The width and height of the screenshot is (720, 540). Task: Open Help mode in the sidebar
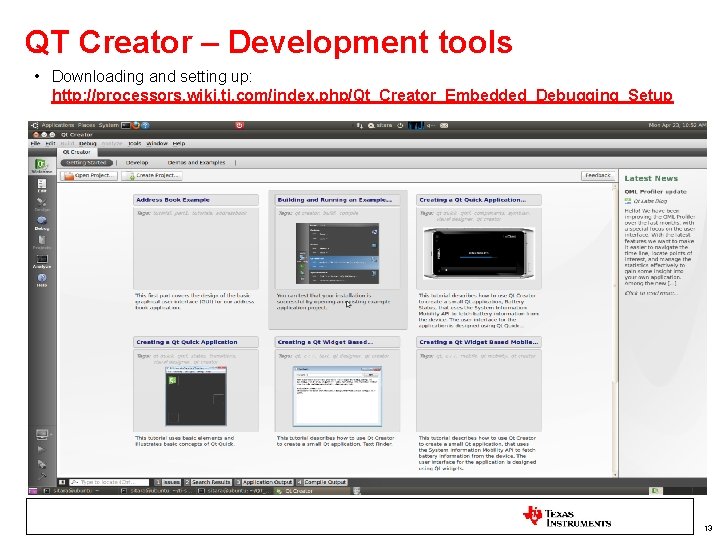pyautogui.click(x=42, y=280)
